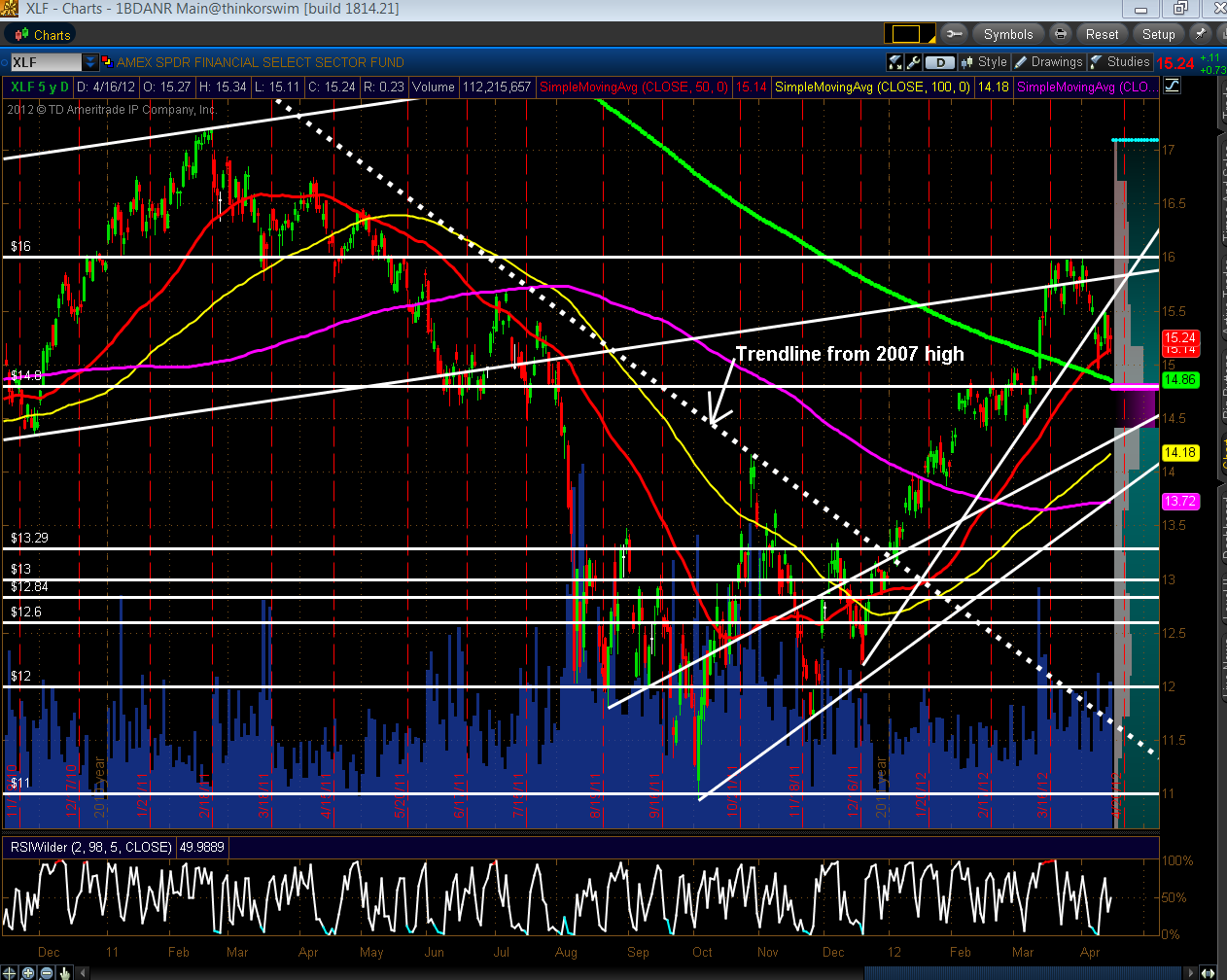Click the Volume 112,215,657 readout
This screenshot has height=980, width=1227.
[x=472, y=87]
